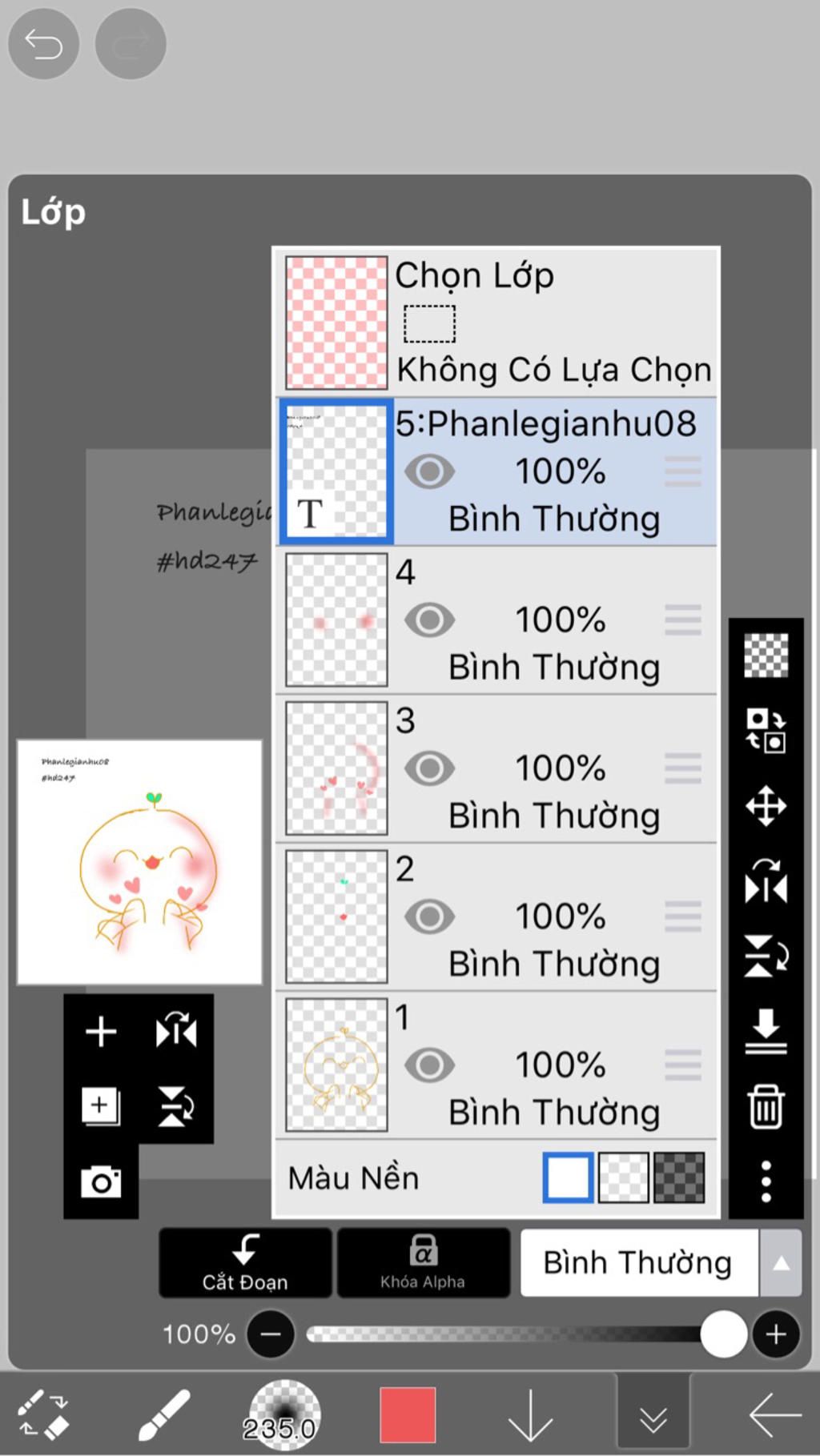This screenshot has width=820, height=1456.
Task: Hide layer 1 using its eye icon
Action: [429, 1065]
